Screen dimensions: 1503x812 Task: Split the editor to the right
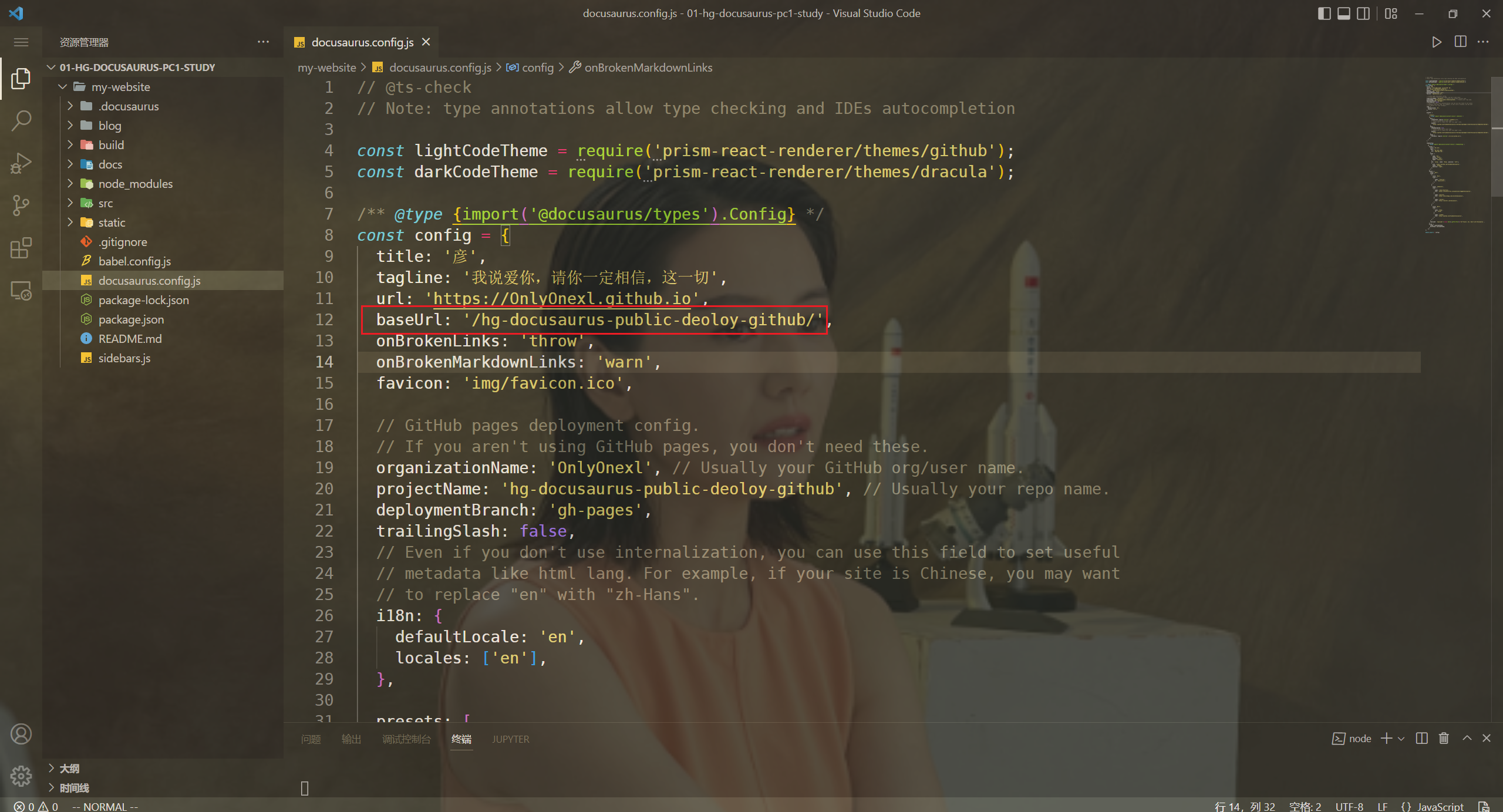(1460, 42)
